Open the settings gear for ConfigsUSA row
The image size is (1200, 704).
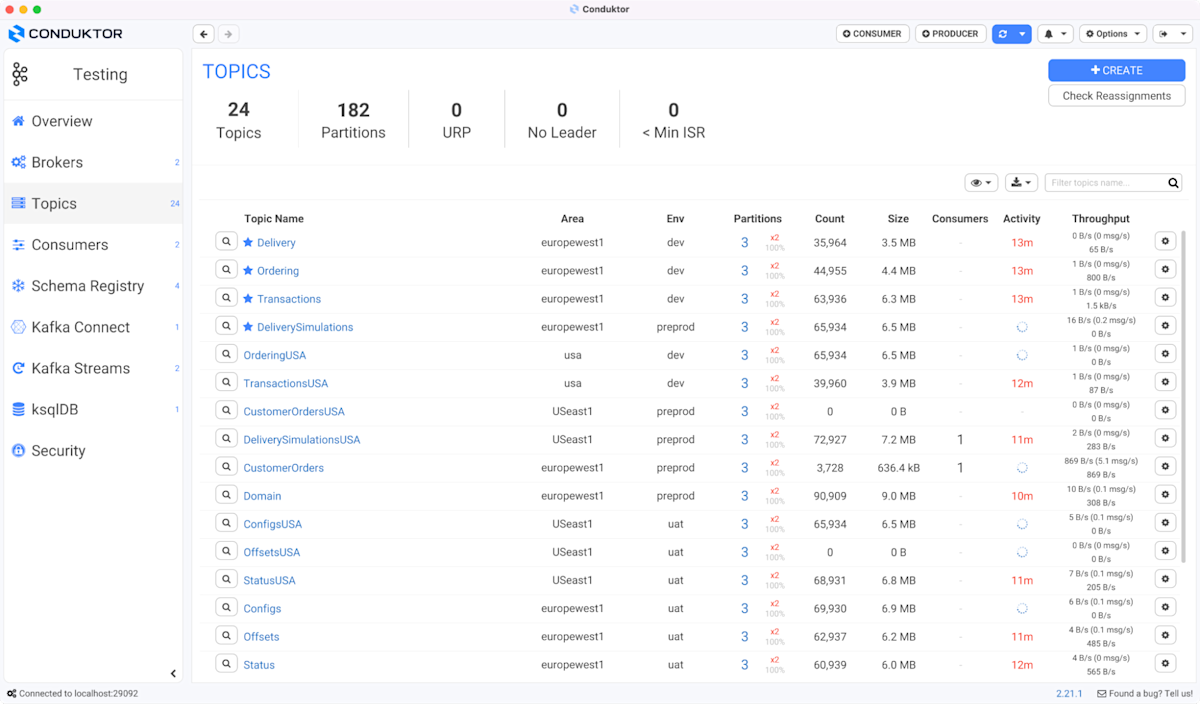tap(1165, 522)
